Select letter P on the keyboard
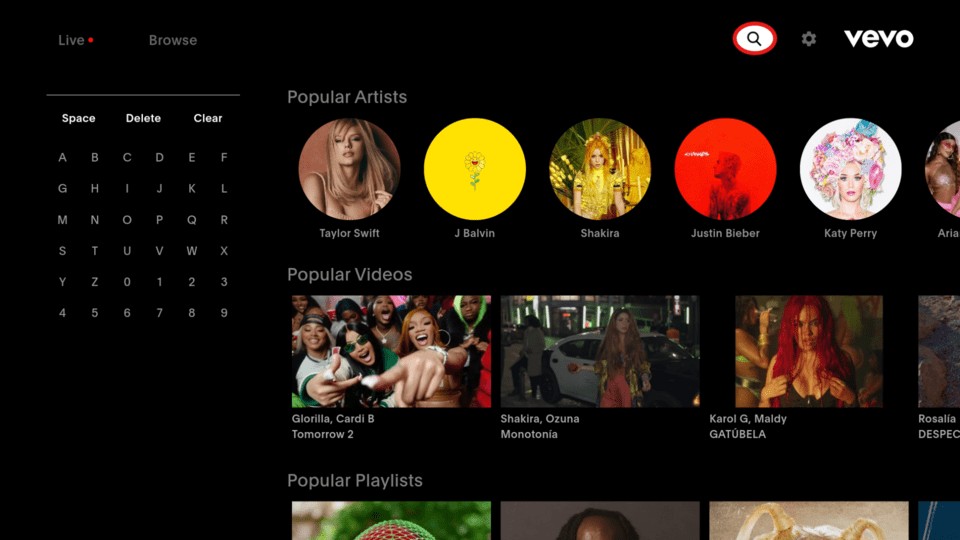The width and height of the screenshot is (960, 540). pos(159,220)
